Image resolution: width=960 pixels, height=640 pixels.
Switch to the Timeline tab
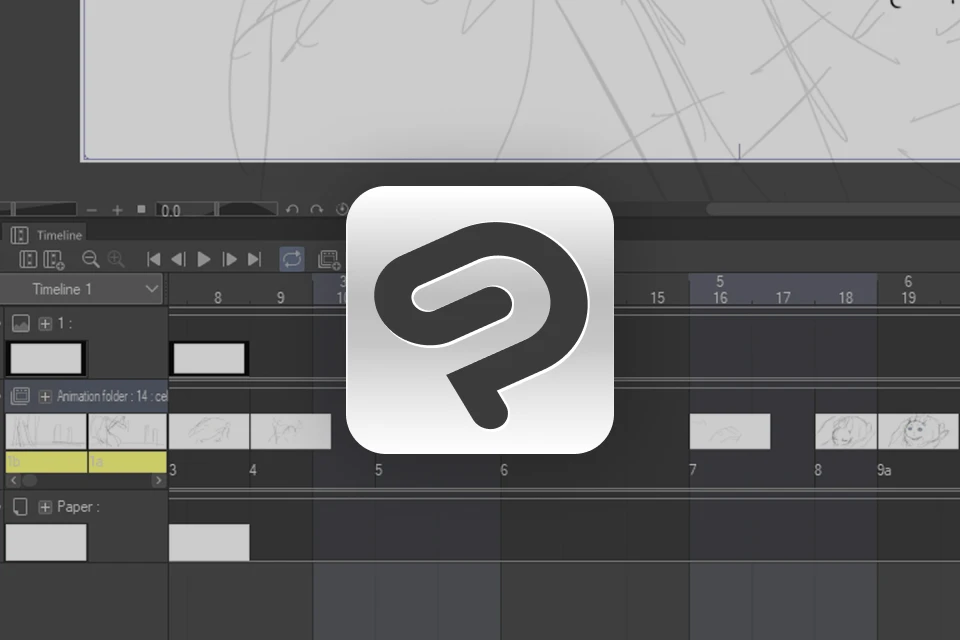pyautogui.click(x=47, y=235)
